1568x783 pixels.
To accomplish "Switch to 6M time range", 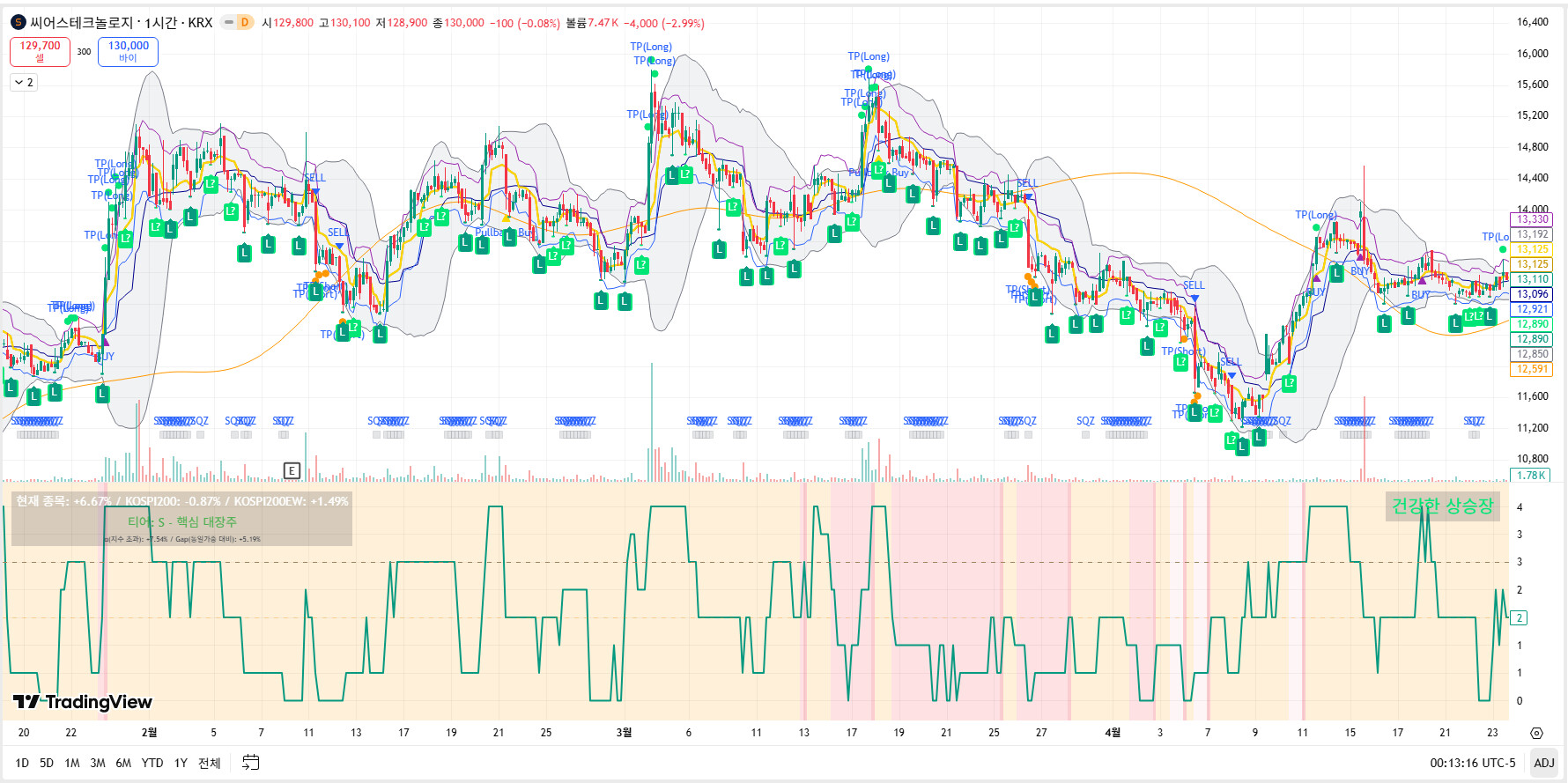I will click(x=123, y=763).
